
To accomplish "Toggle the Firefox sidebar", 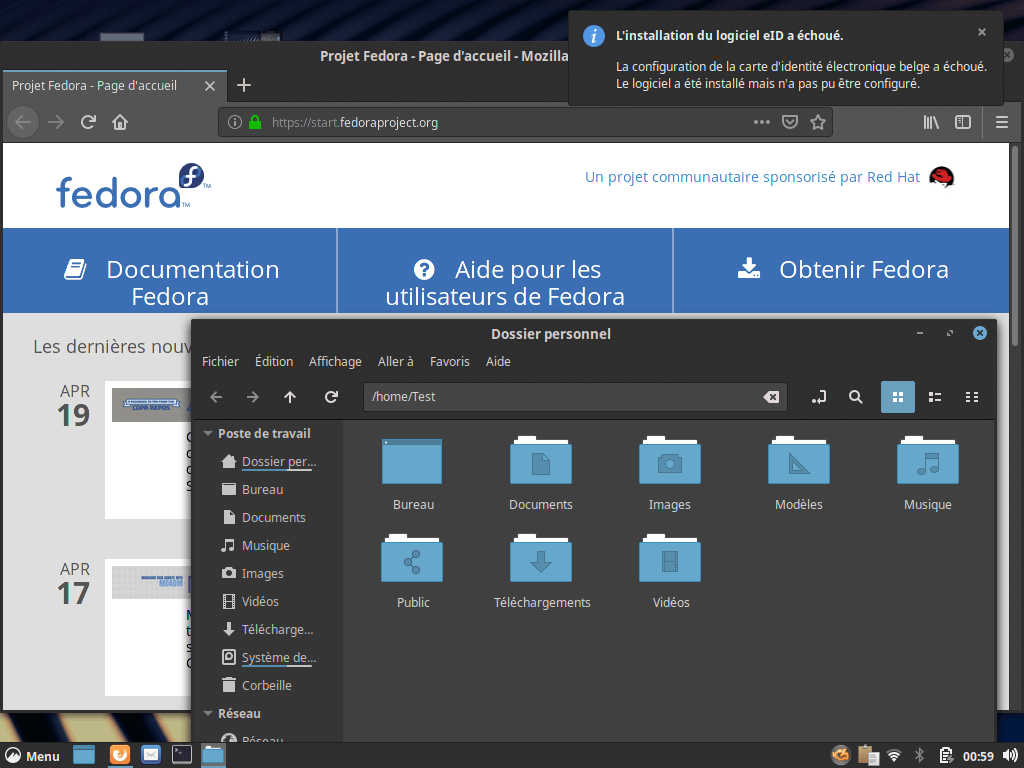I will point(963,122).
